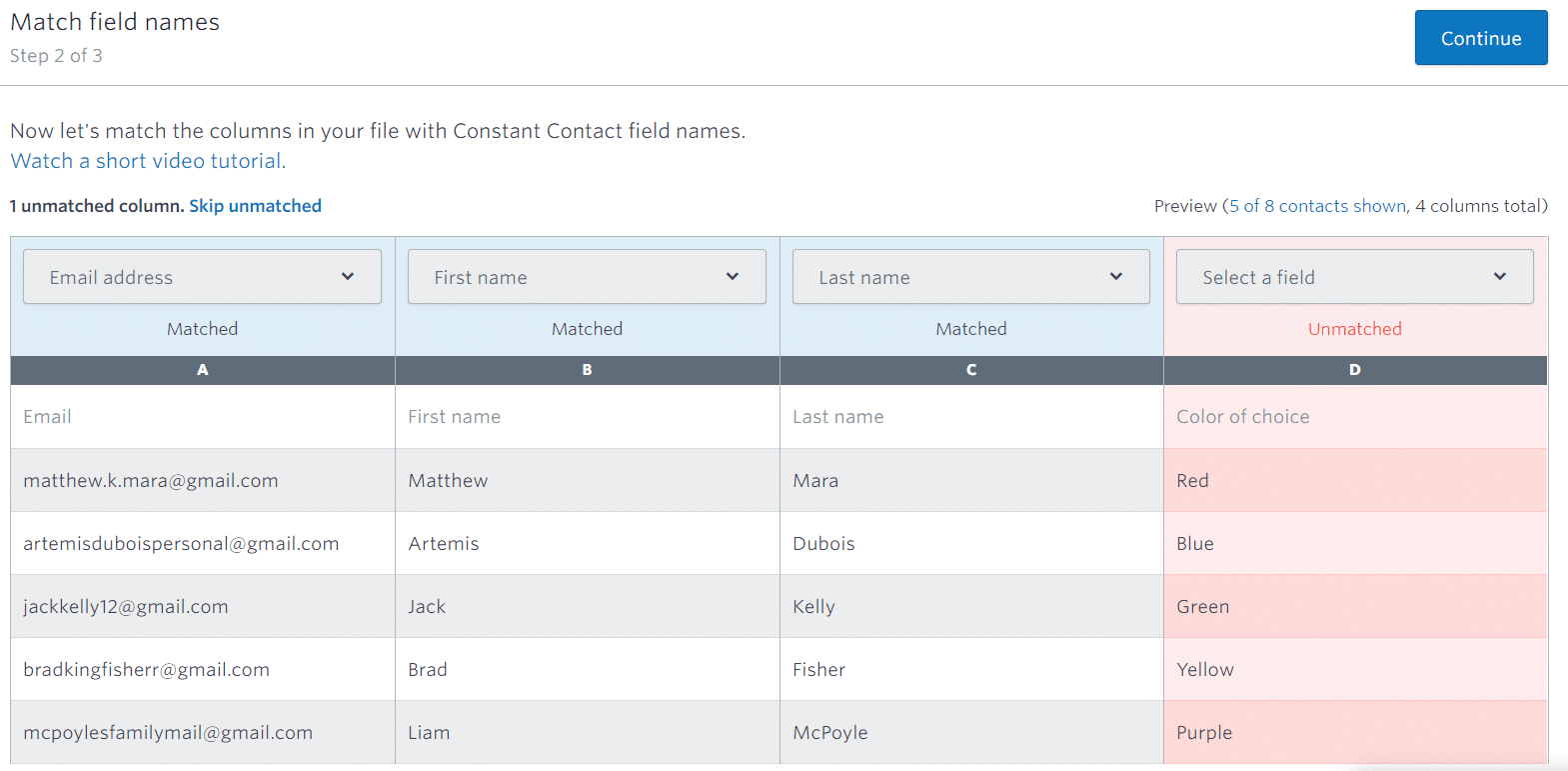The image size is (1568, 771).
Task: Click the chevron in Select a field dropdown
Action: pyautogui.click(x=1500, y=277)
